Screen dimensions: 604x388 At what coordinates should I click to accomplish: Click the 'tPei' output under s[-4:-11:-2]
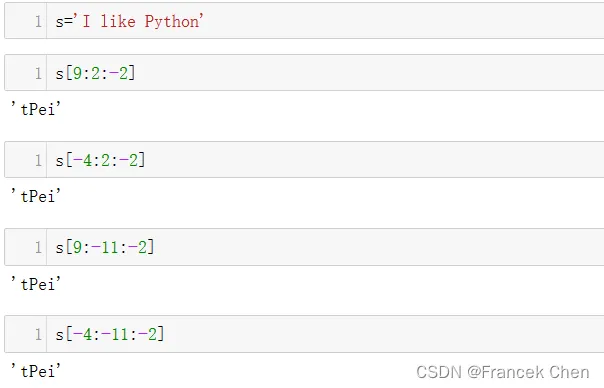[36, 371]
